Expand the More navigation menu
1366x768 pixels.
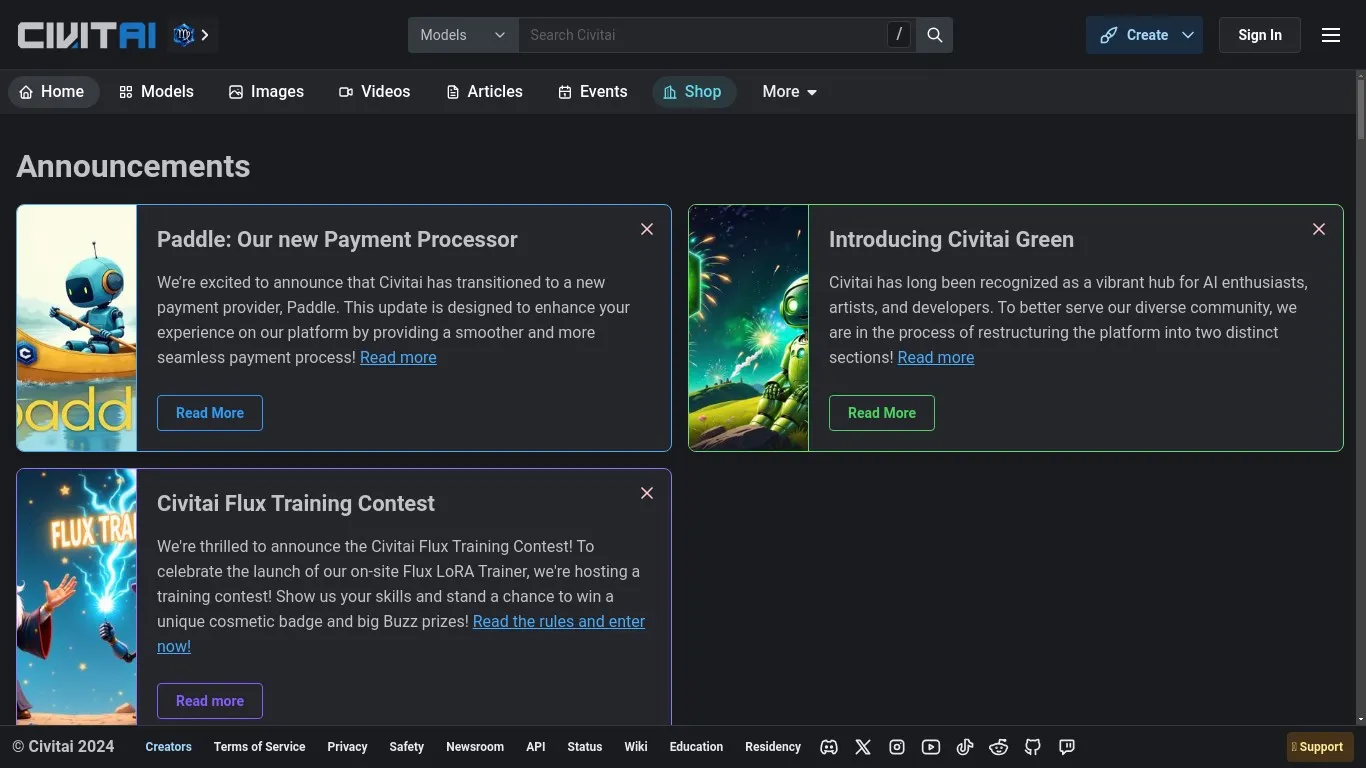tap(789, 91)
